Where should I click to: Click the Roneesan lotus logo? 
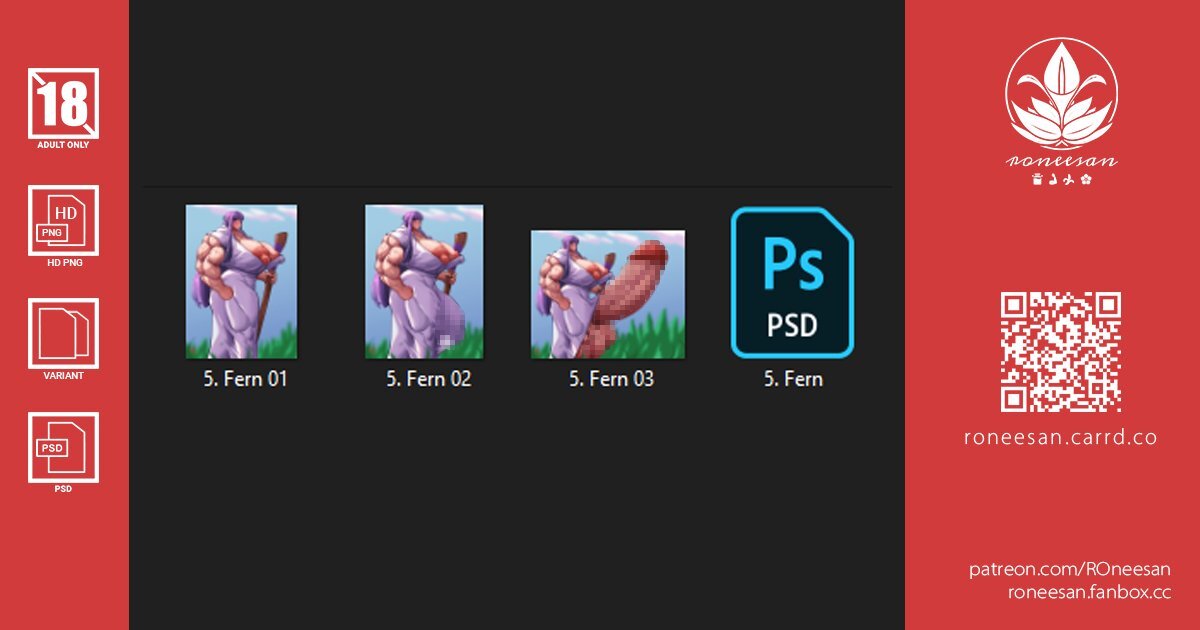pos(1061,94)
